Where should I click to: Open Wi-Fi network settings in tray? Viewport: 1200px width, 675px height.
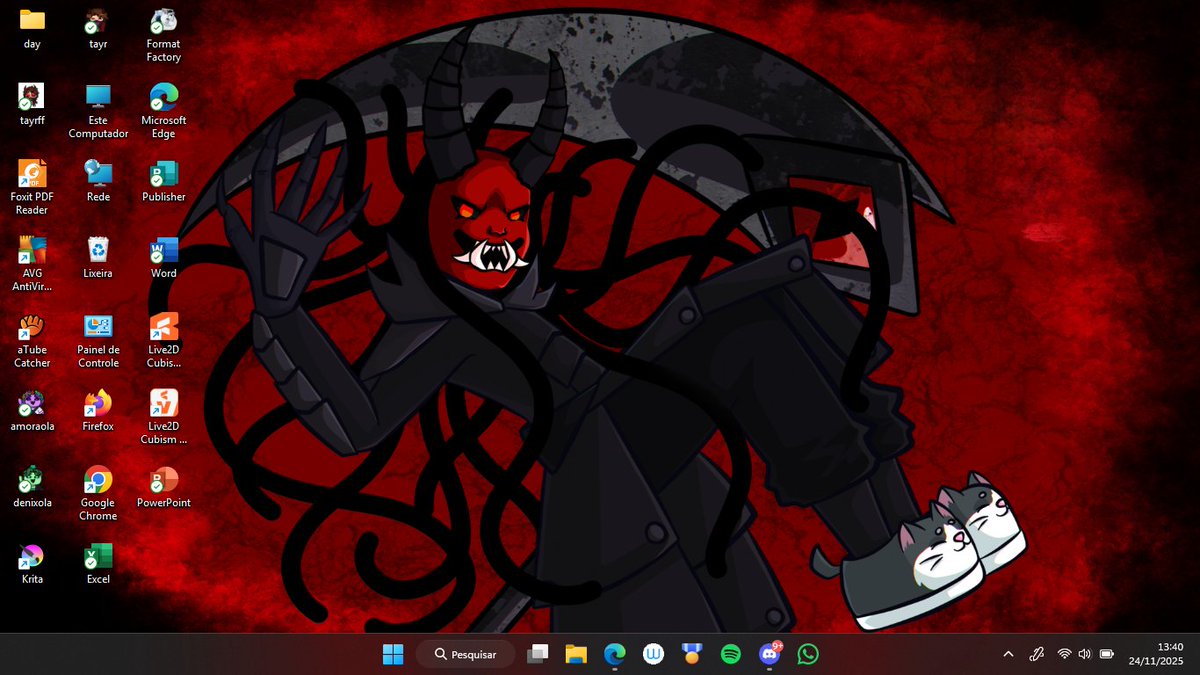point(1064,654)
